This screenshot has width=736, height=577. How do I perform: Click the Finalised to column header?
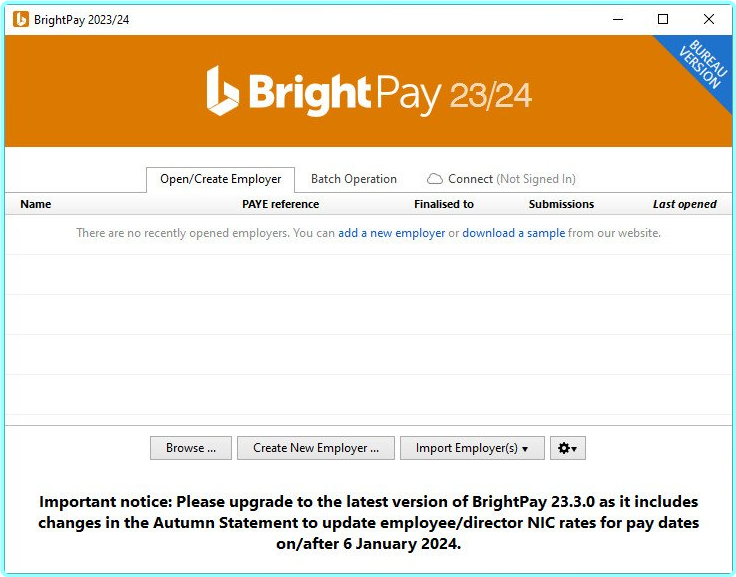coord(444,204)
